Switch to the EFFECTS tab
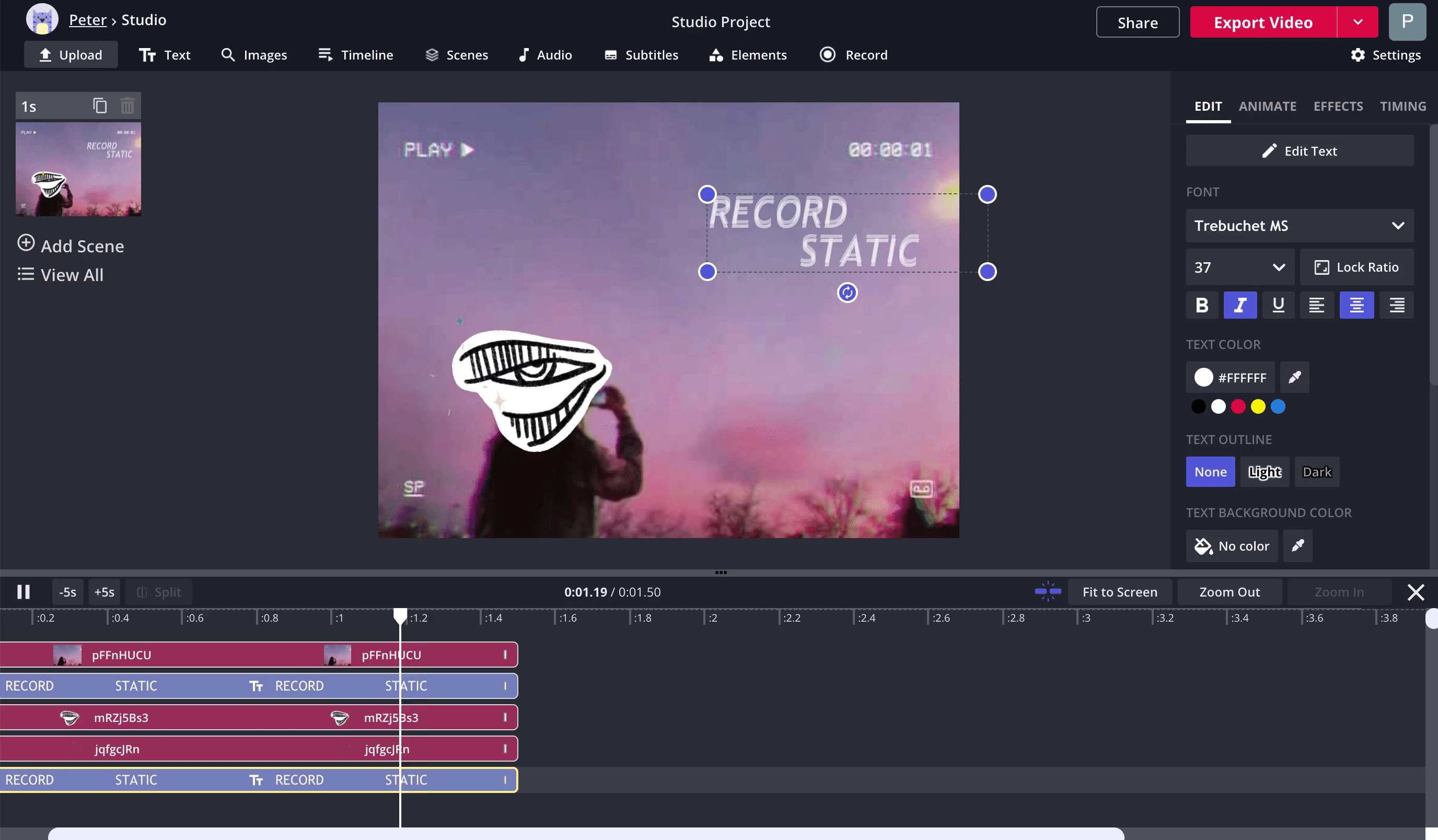The image size is (1438, 840). pyautogui.click(x=1339, y=105)
